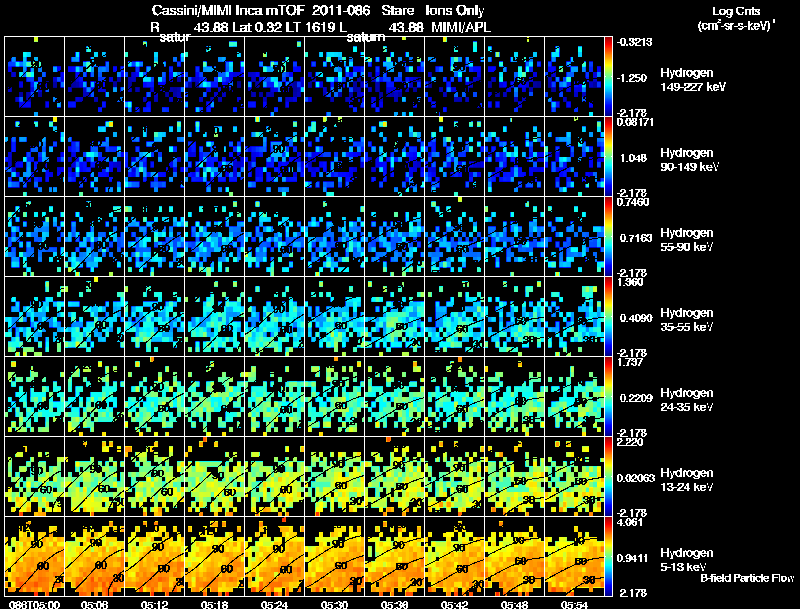Select the Hydrogen 24-35 keV panel at 05:42
This screenshot has width=800, height=609.
click(454, 396)
